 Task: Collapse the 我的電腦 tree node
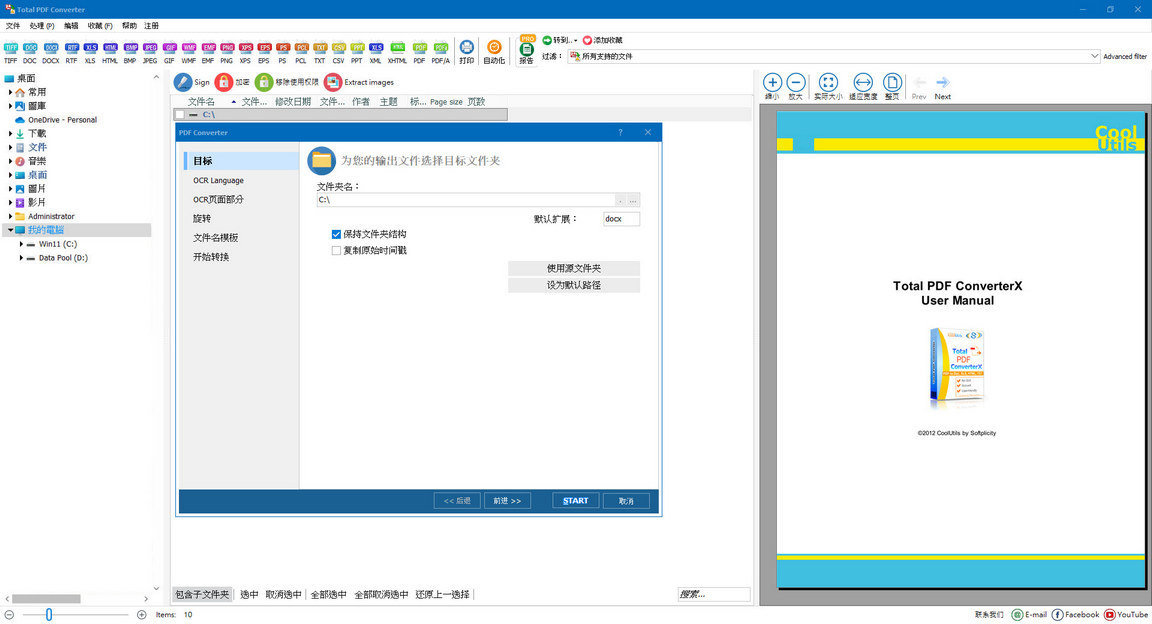coord(10,230)
